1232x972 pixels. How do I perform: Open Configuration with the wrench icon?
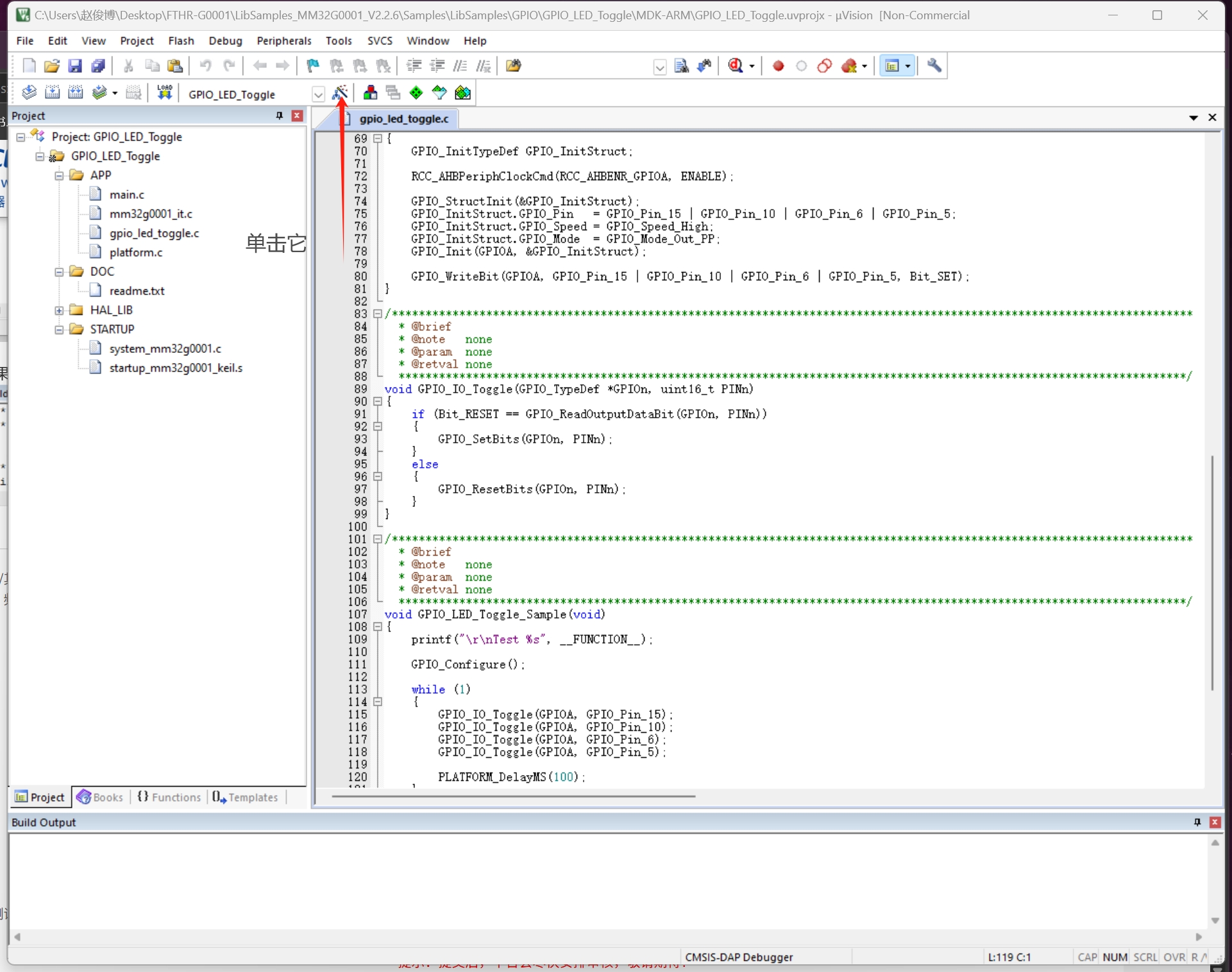click(x=934, y=65)
